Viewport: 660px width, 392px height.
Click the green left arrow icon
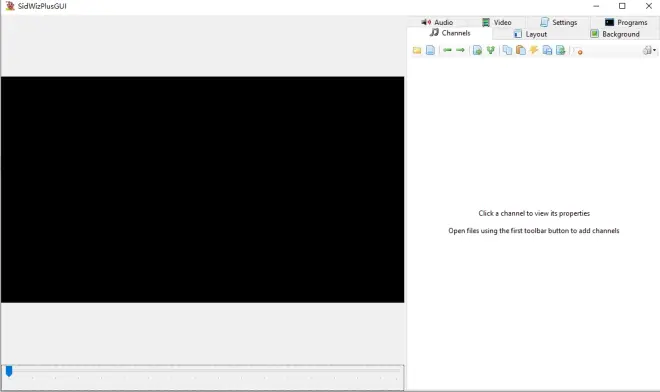(x=447, y=50)
